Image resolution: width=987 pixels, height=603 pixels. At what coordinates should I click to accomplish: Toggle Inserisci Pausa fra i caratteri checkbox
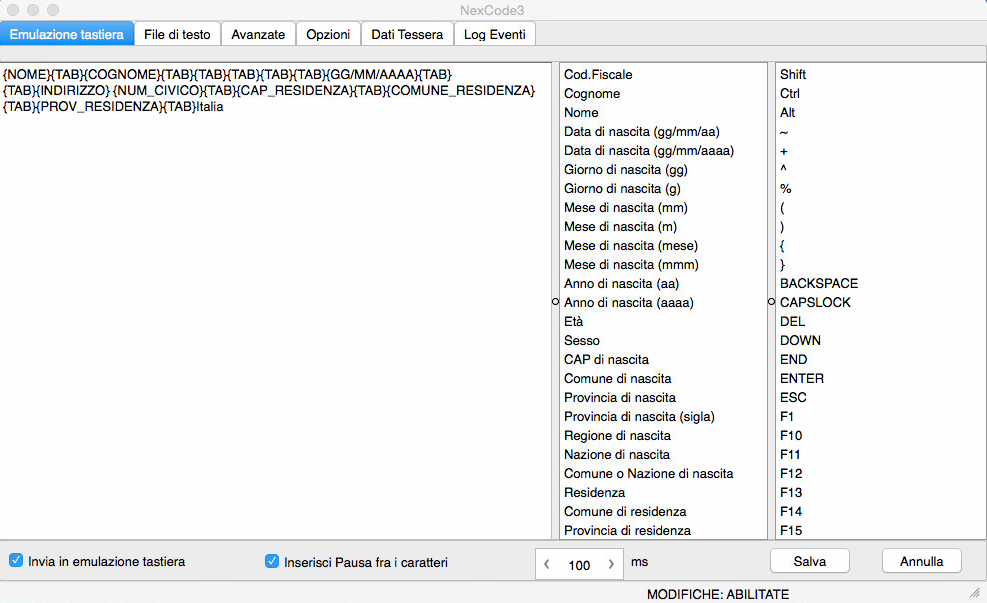tap(272, 562)
